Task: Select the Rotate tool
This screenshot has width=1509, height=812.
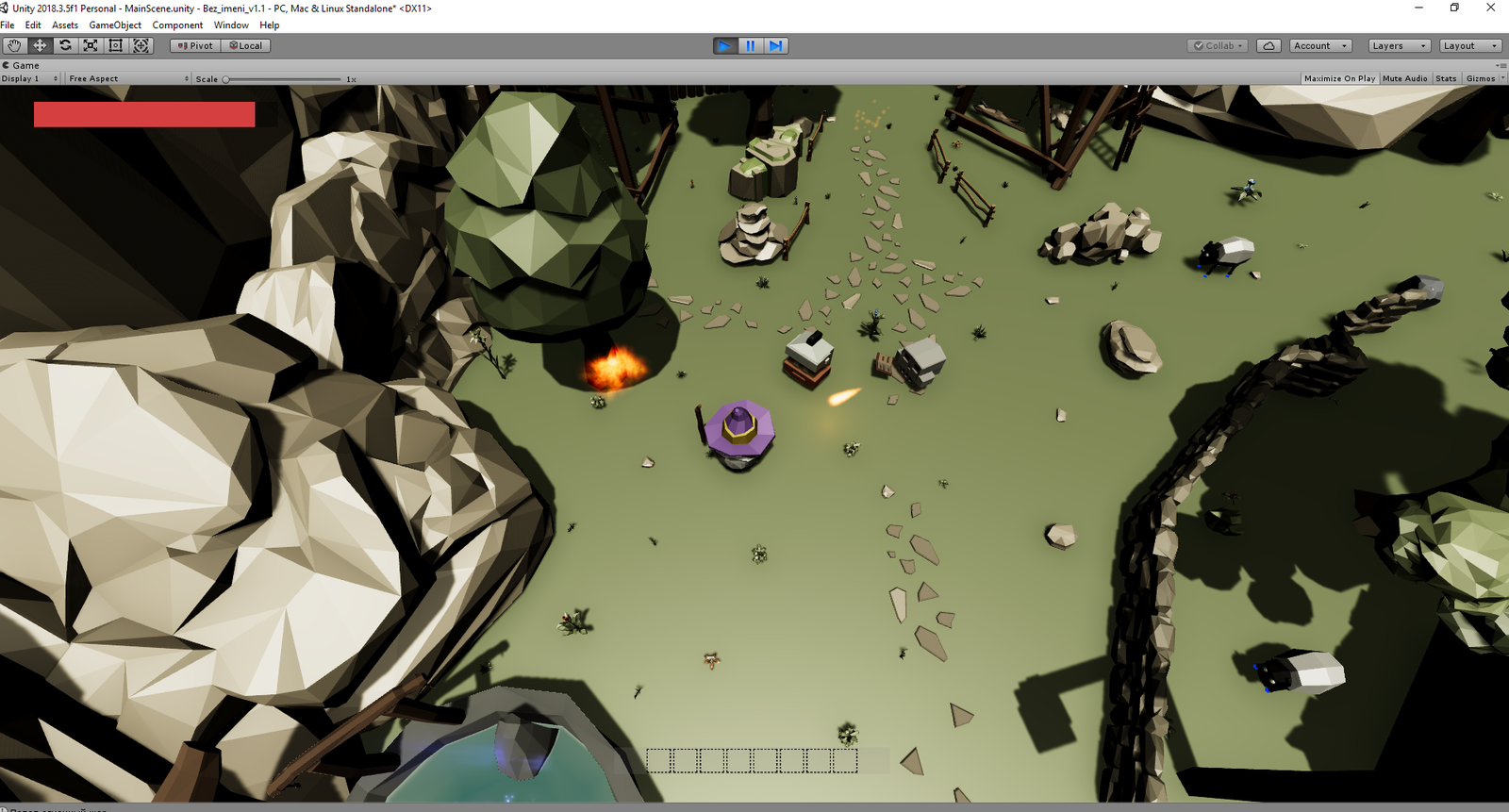Action: [65, 45]
